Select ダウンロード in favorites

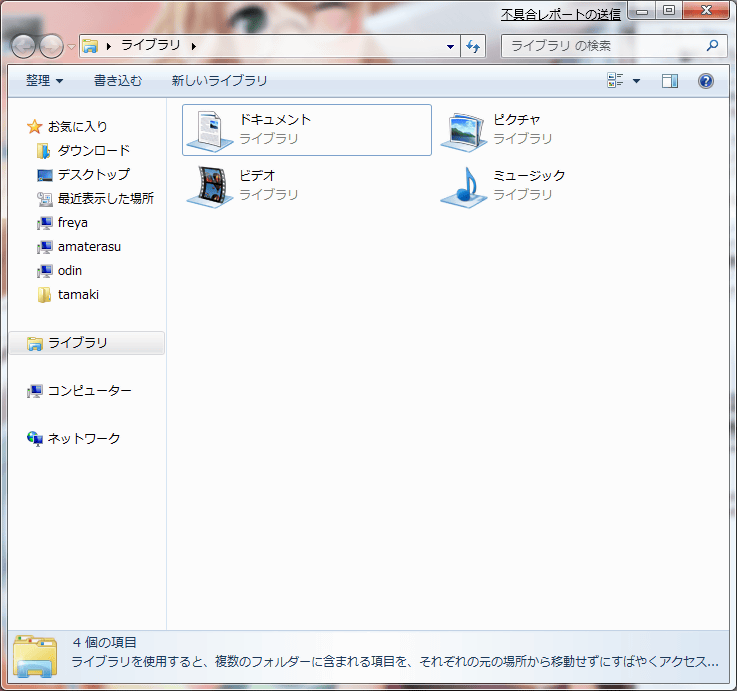pyautogui.click(x=93, y=151)
